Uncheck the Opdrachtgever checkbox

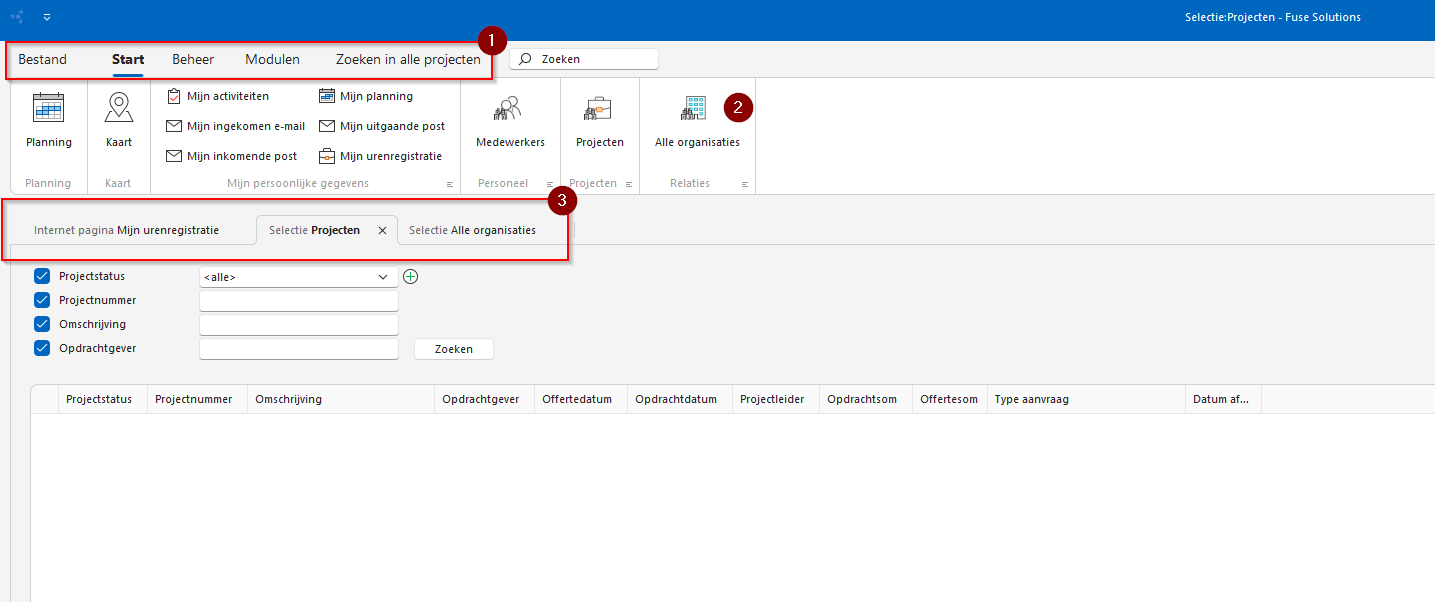click(42, 348)
